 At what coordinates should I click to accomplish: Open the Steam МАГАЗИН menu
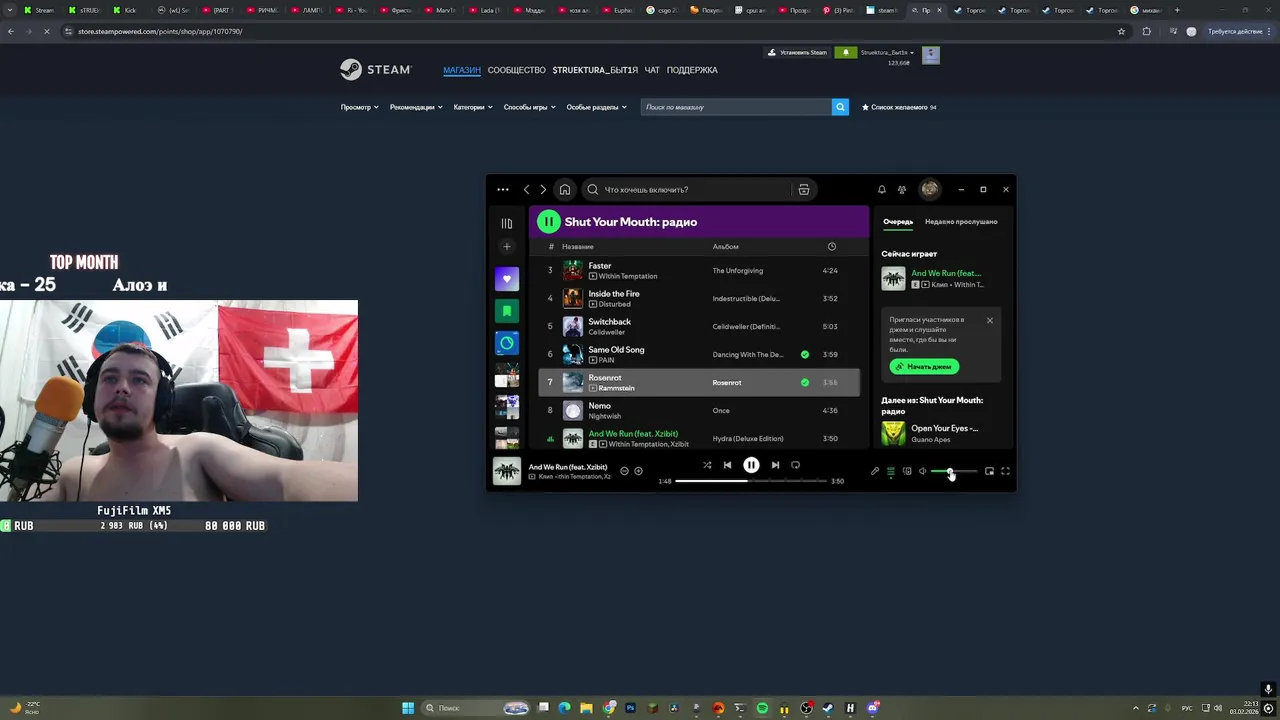(x=462, y=70)
